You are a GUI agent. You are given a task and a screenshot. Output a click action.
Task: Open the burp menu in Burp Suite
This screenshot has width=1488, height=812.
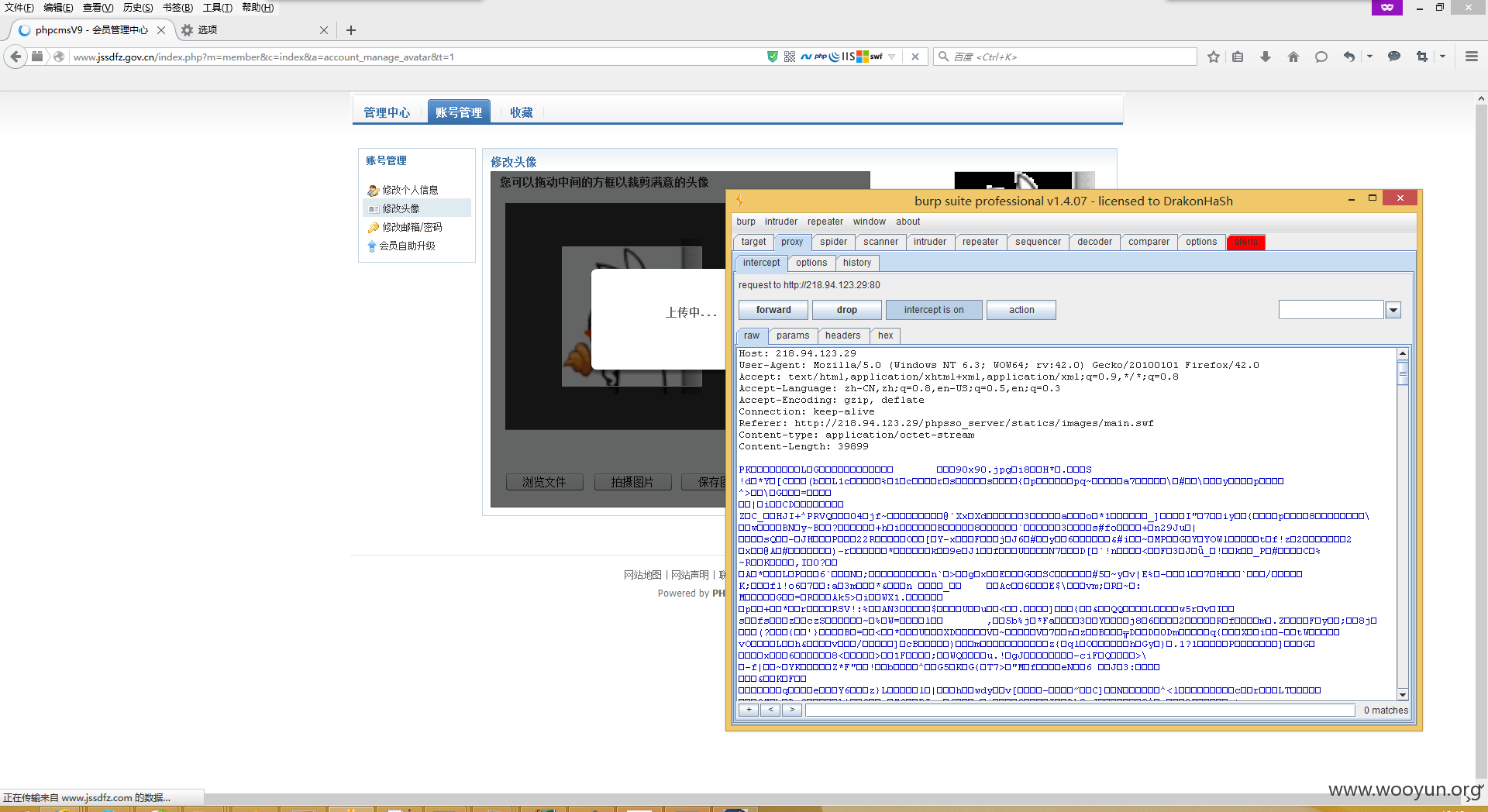coord(746,222)
